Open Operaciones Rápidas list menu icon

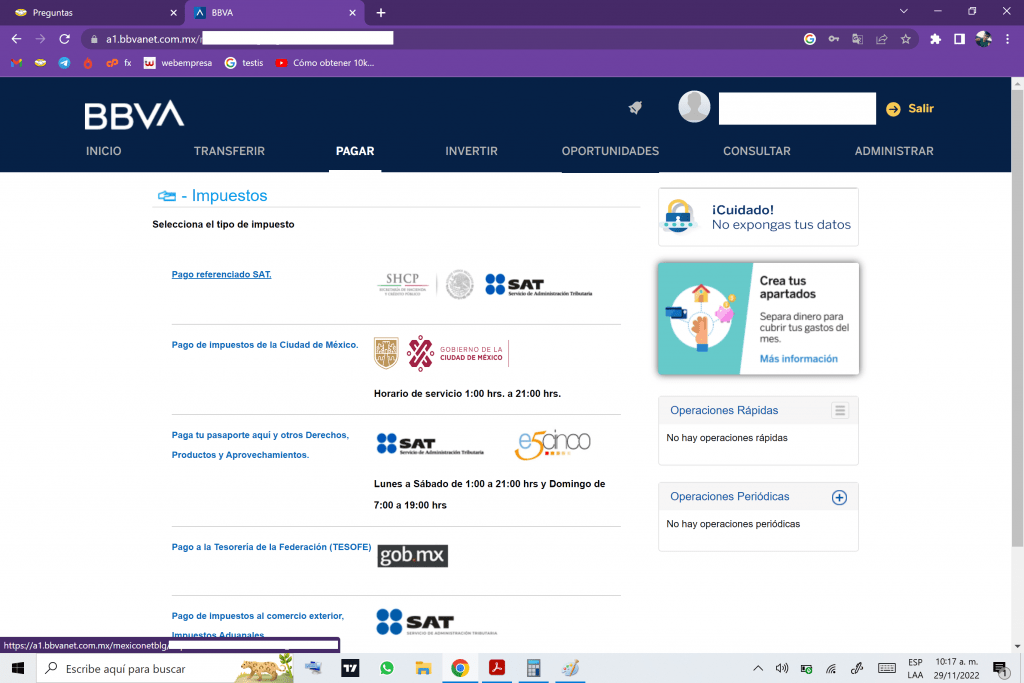[x=840, y=410]
